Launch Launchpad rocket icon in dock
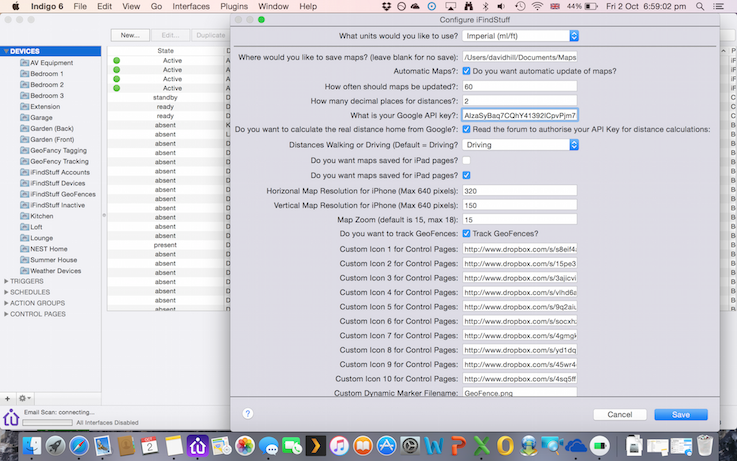This screenshot has width=737, height=461. tap(55, 445)
